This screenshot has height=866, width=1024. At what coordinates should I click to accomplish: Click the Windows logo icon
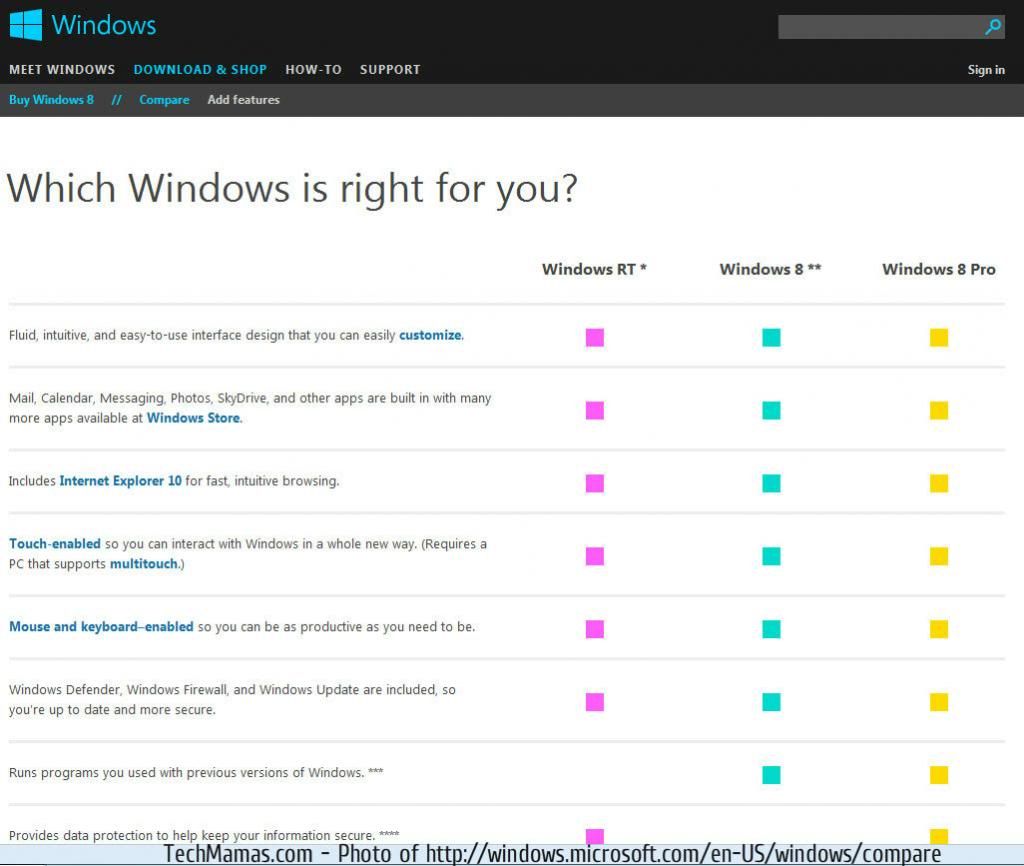[x=26, y=25]
